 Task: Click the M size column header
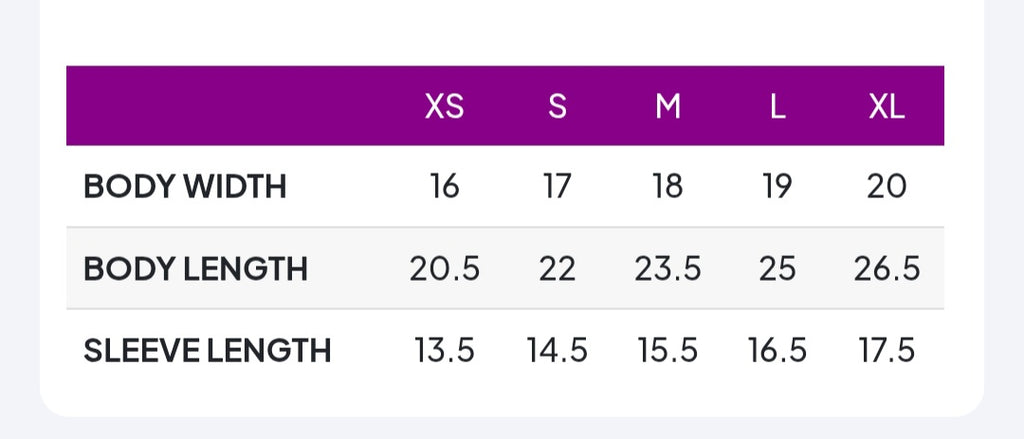pos(667,106)
